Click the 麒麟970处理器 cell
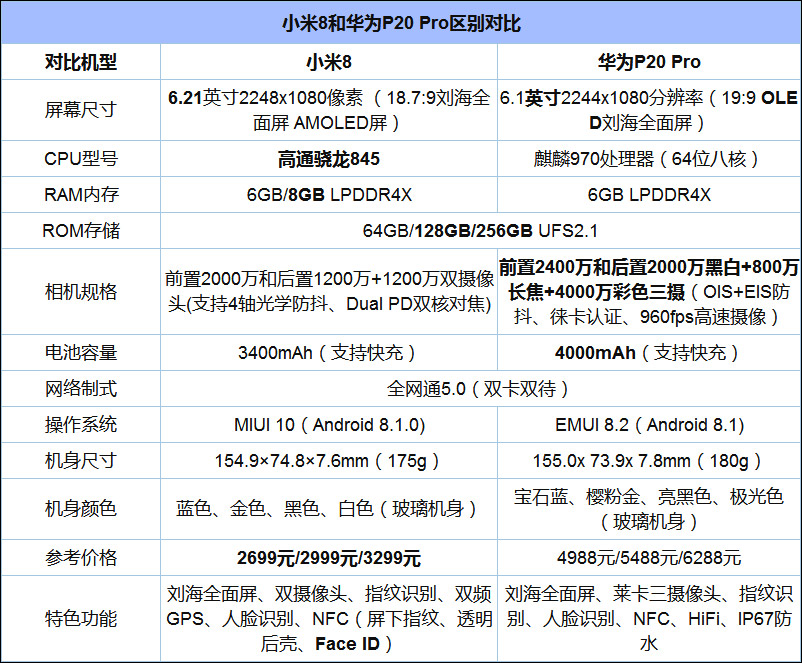This screenshot has height=663, width=802. click(649, 159)
